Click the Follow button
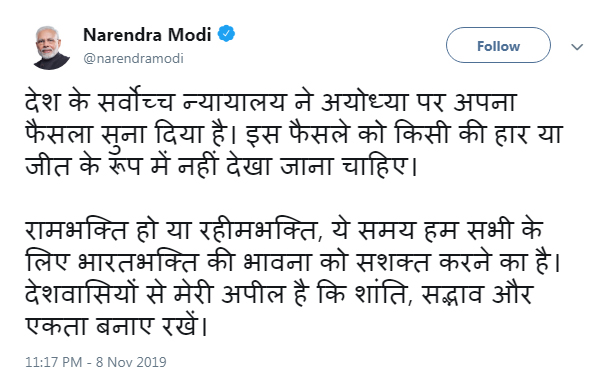The image size is (603, 381). coord(498,45)
